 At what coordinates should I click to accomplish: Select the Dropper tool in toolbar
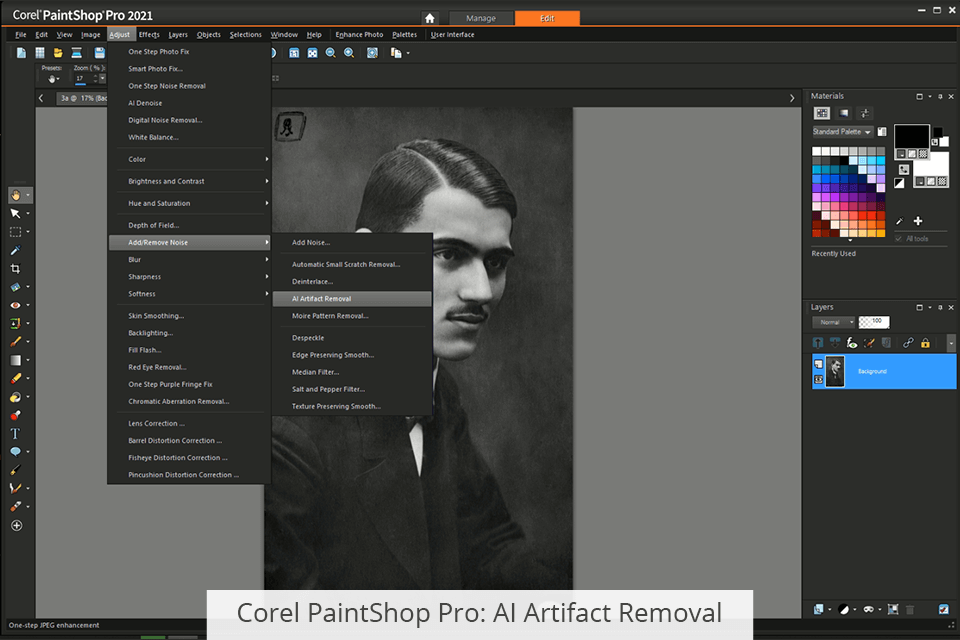pos(15,250)
